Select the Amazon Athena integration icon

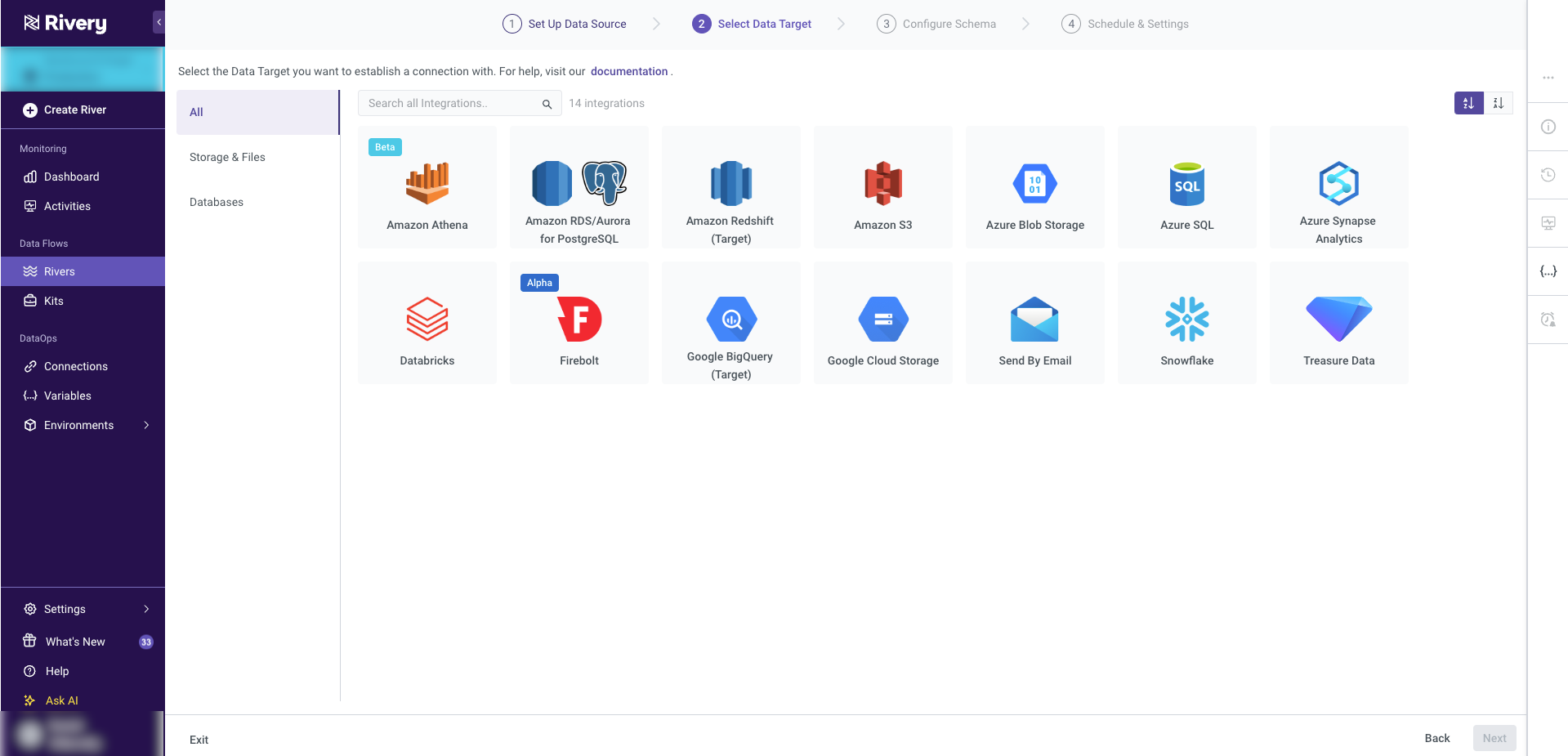pos(427,183)
